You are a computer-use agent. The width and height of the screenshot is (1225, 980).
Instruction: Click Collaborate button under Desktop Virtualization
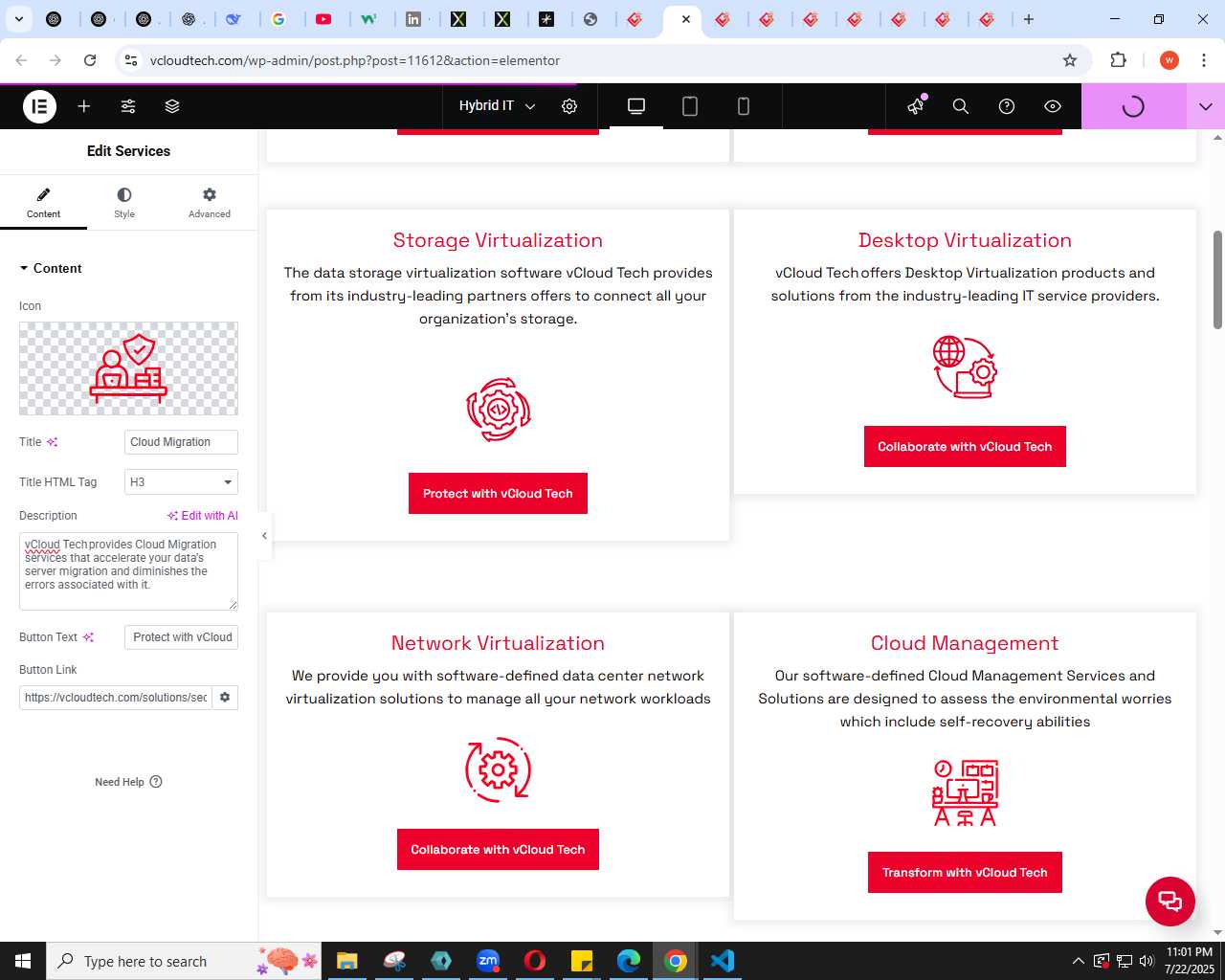click(x=965, y=447)
